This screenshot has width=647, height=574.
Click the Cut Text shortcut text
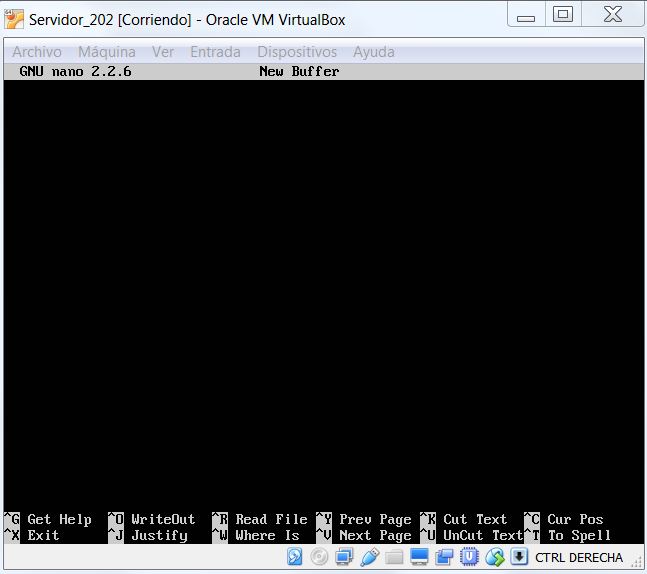click(x=475, y=519)
